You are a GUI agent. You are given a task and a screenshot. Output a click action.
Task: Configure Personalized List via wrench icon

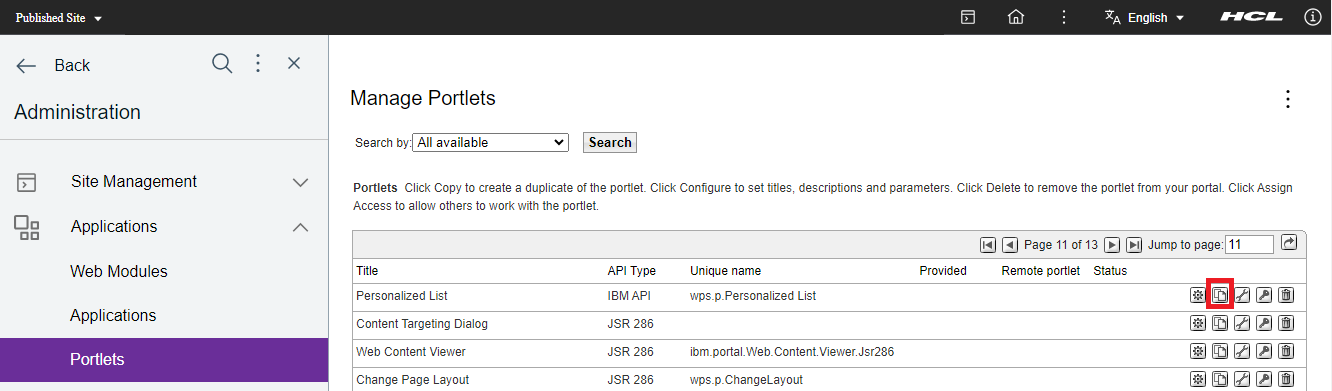1242,295
